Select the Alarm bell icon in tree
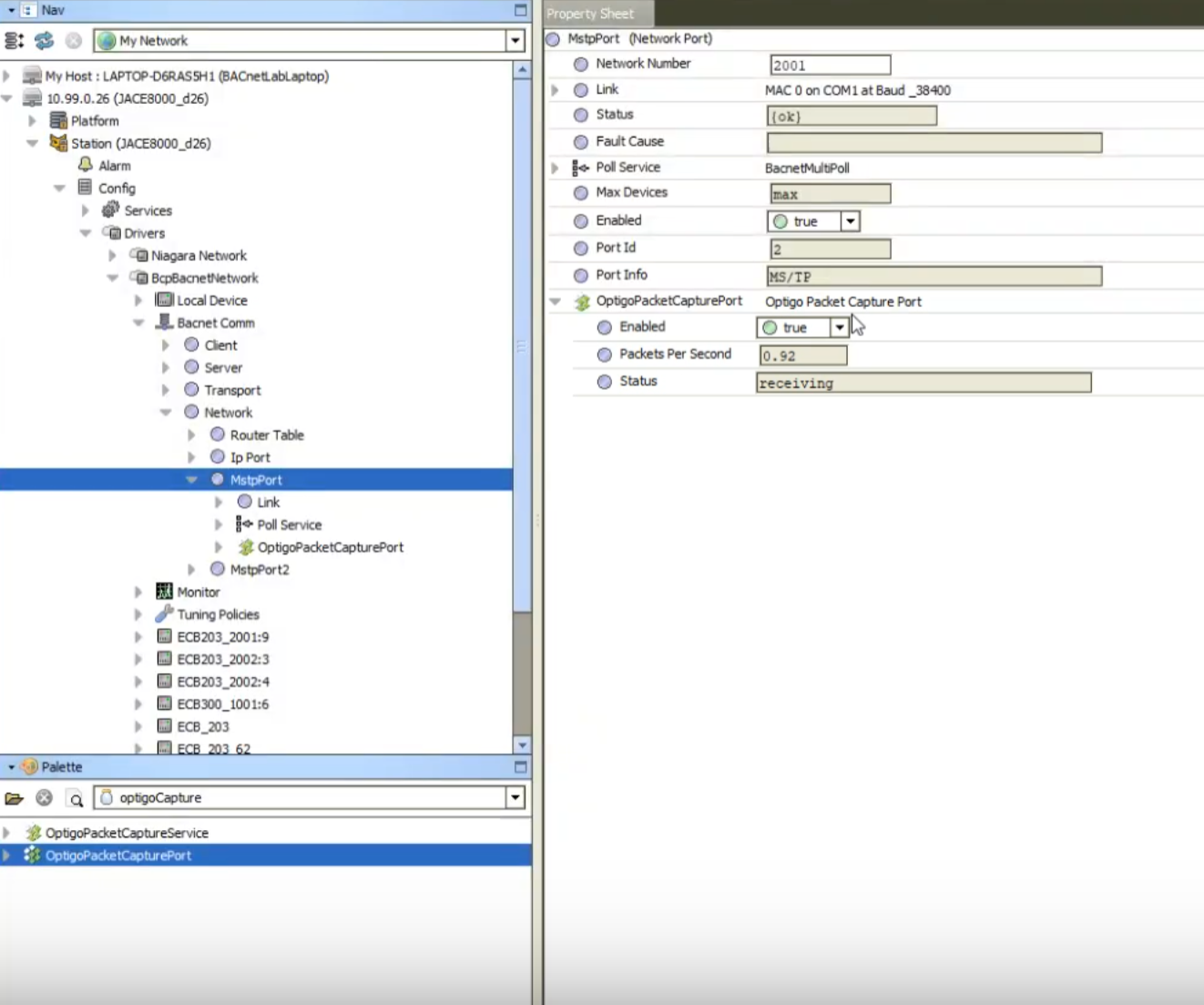The image size is (1204, 1005). click(85, 165)
